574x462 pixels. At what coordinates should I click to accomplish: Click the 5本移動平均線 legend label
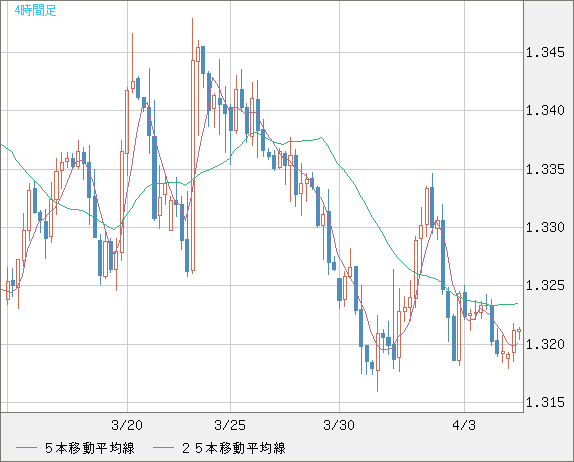coord(90,448)
